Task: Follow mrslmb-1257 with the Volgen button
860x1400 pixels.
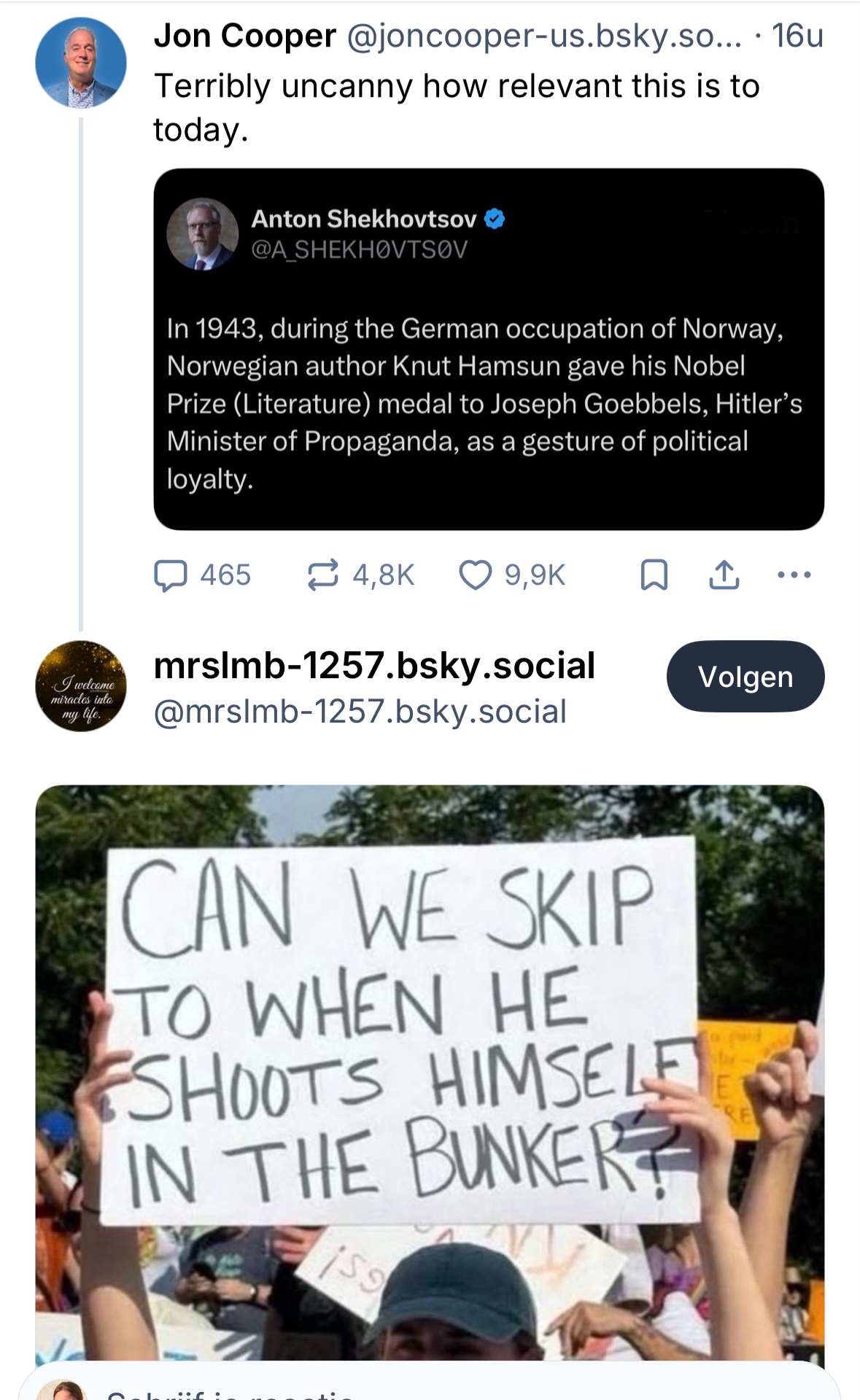Action: pyautogui.click(x=745, y=677)
